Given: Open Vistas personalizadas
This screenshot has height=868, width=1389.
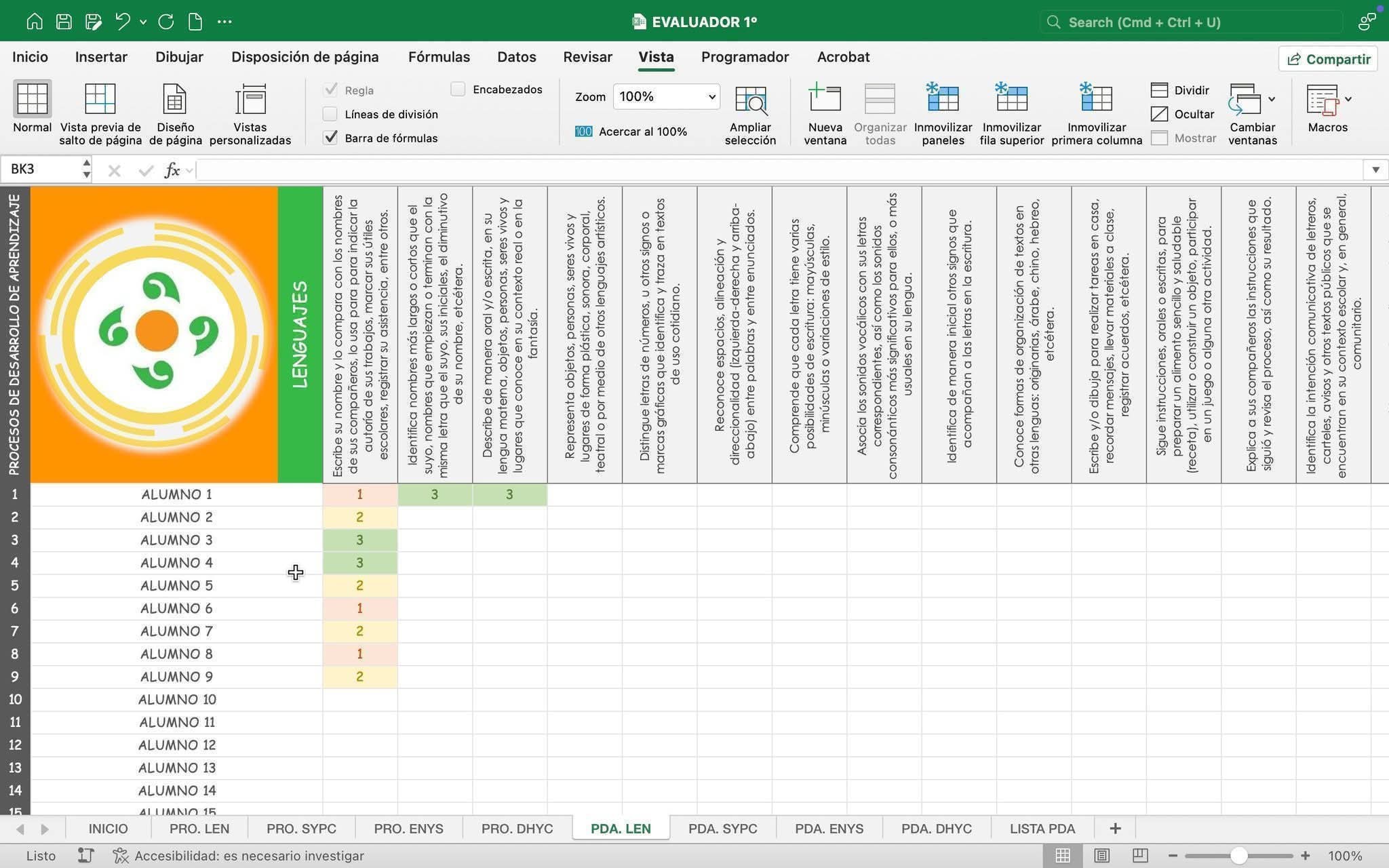Looking at the screenshot, I should click(250, 114).
